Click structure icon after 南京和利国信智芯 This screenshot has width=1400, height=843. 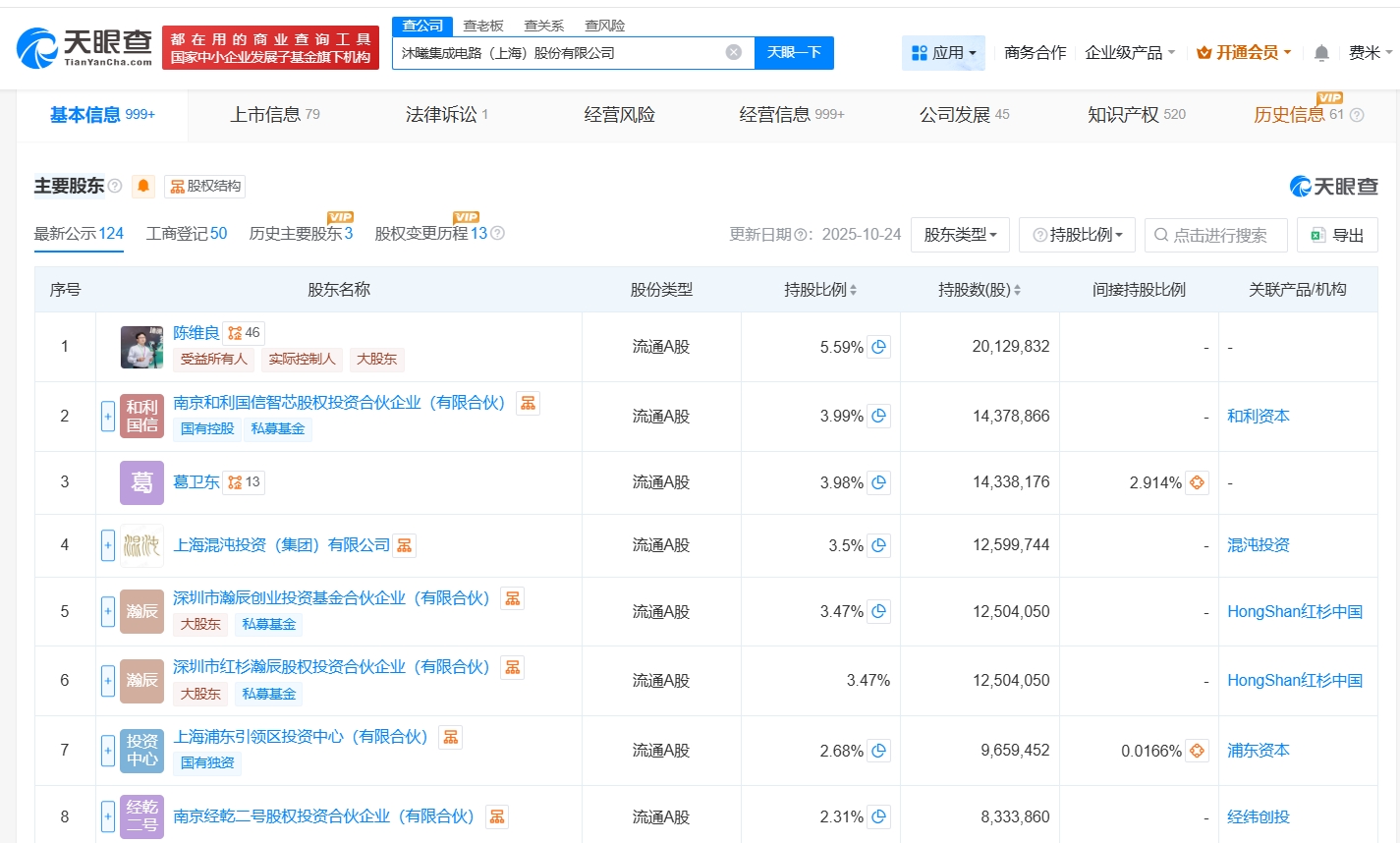click(x=528, y=403)
